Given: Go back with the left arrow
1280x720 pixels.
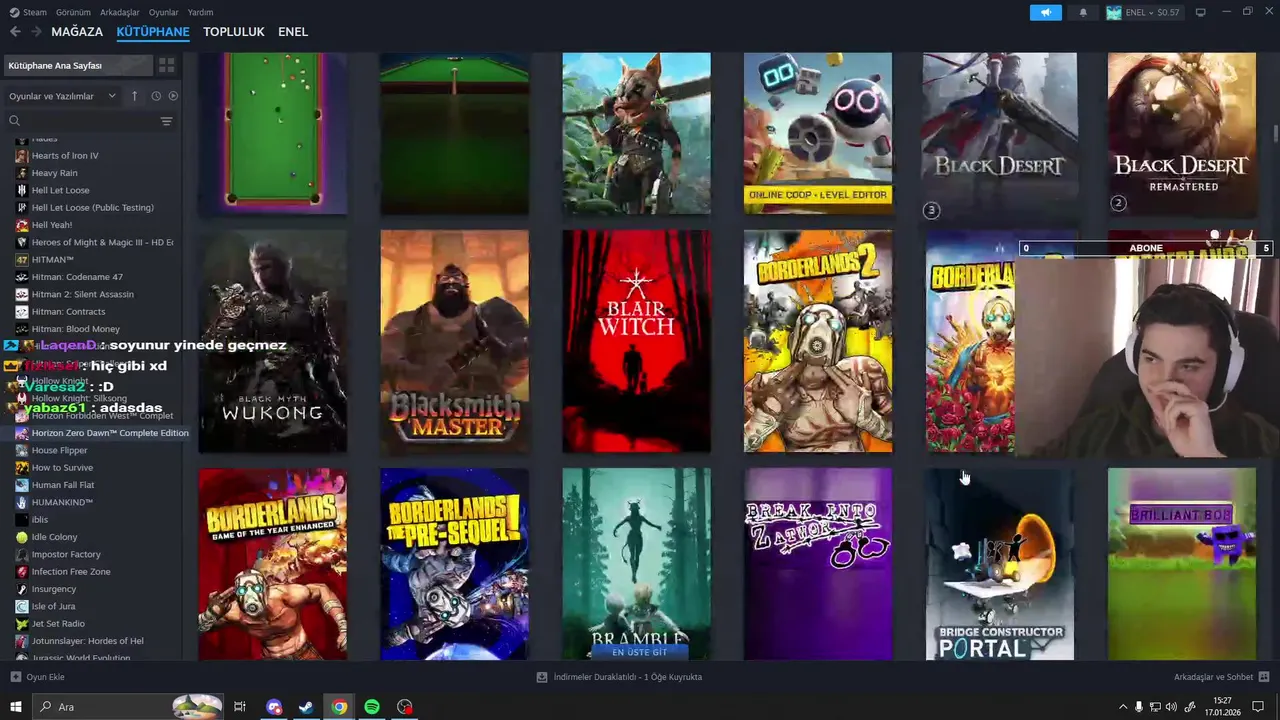Looking at the screenshot, I should pyautogui.click(x=15, y=32).
